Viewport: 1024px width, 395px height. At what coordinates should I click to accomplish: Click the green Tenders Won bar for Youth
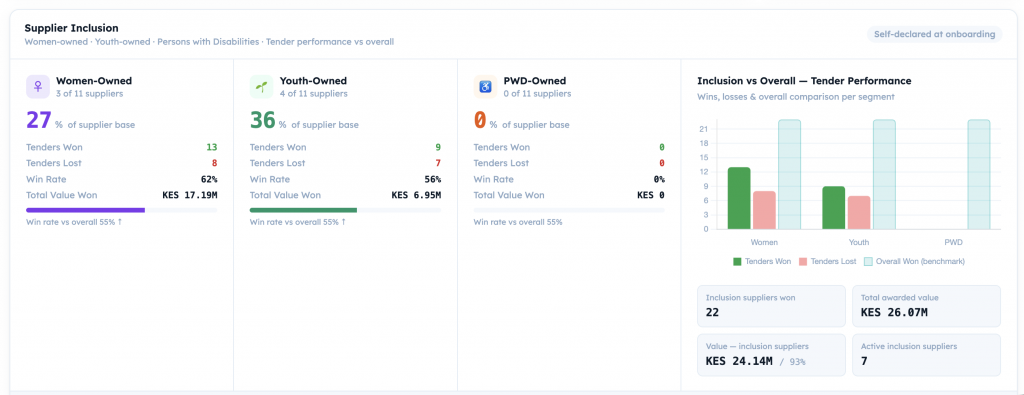tap(833, 208)
